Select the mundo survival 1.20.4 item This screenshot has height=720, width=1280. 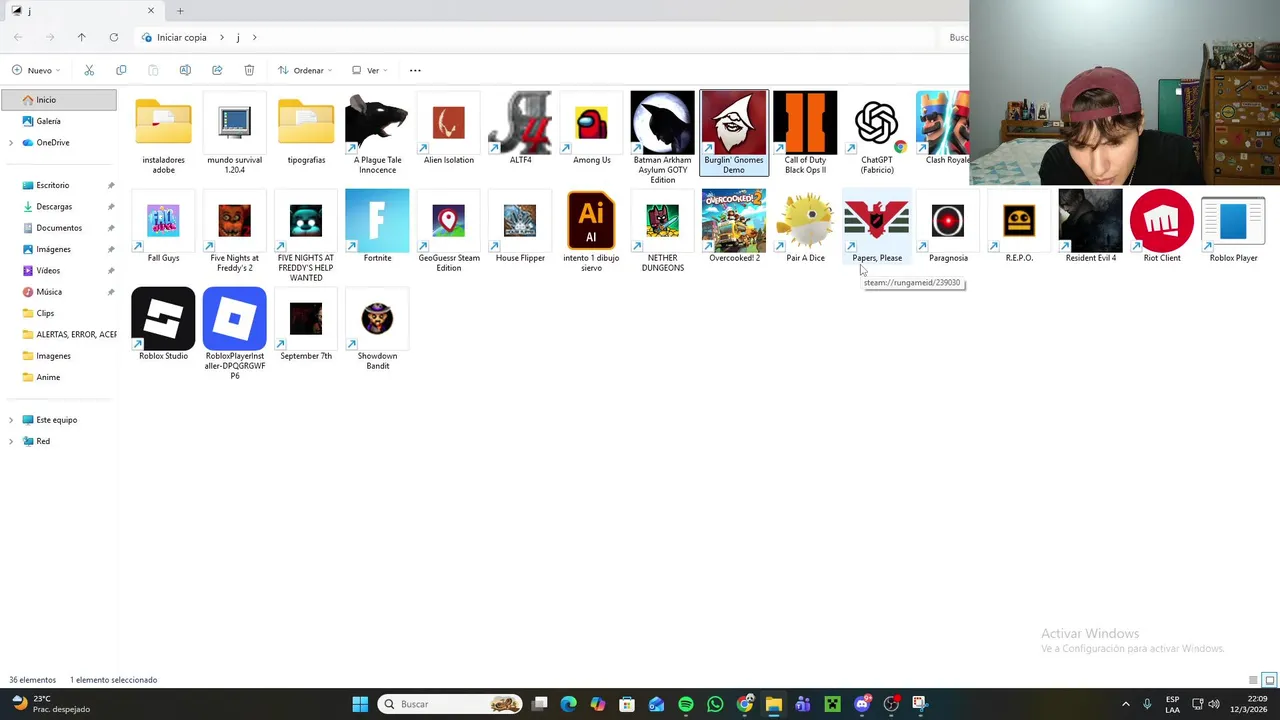[x=234, y=133]
